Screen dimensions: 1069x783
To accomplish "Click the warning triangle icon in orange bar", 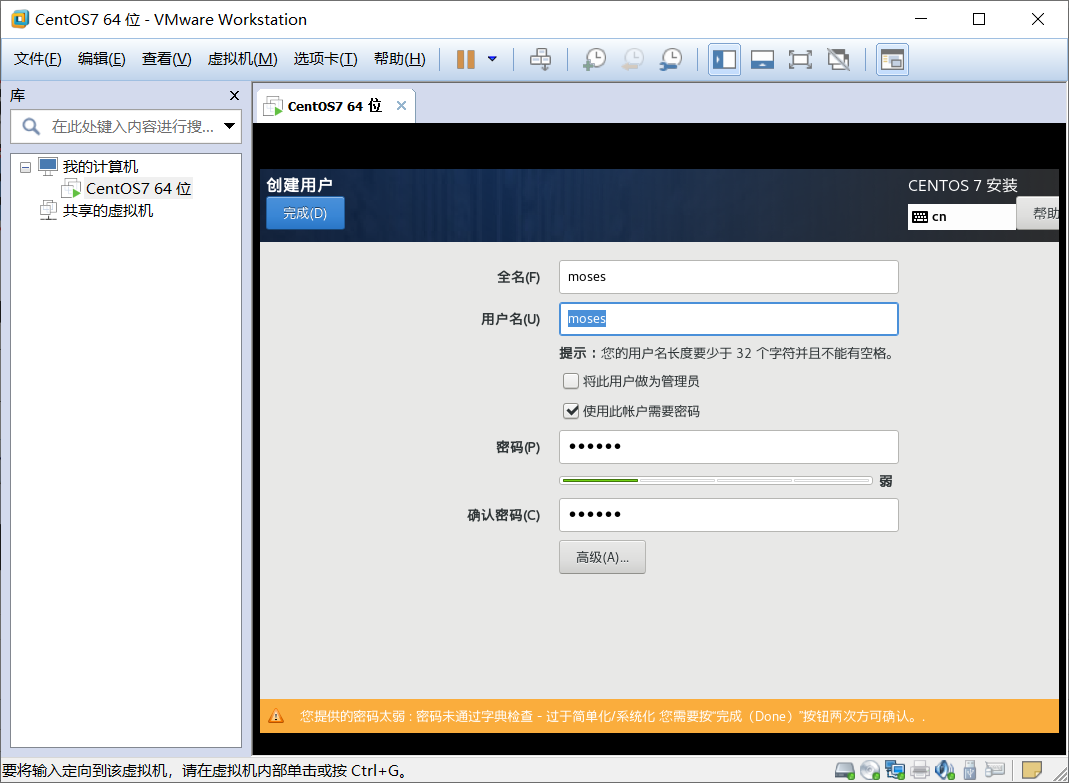I will tap(276, 716).
